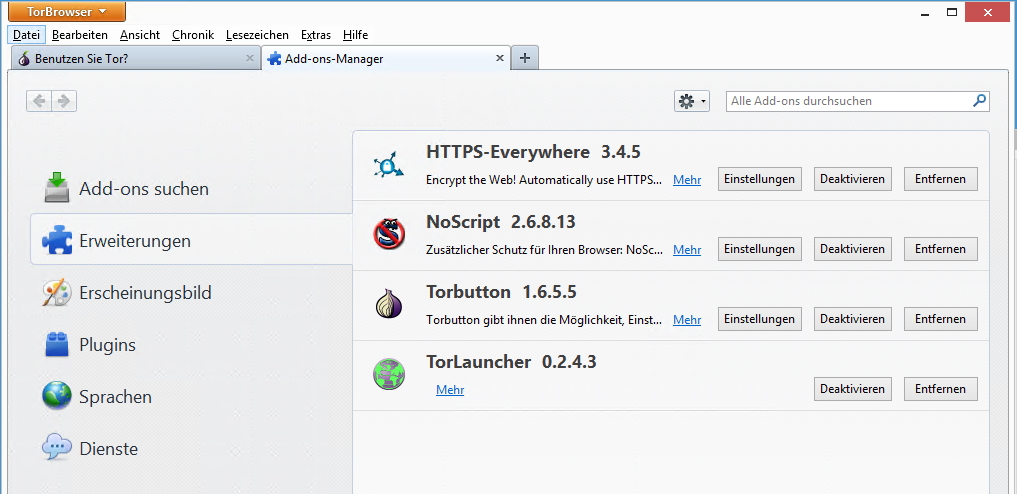Viewport: 1017px width, 494px height.
Task: Click Deaktivieren for HTTPS-Everywhere
Action: 853,179
